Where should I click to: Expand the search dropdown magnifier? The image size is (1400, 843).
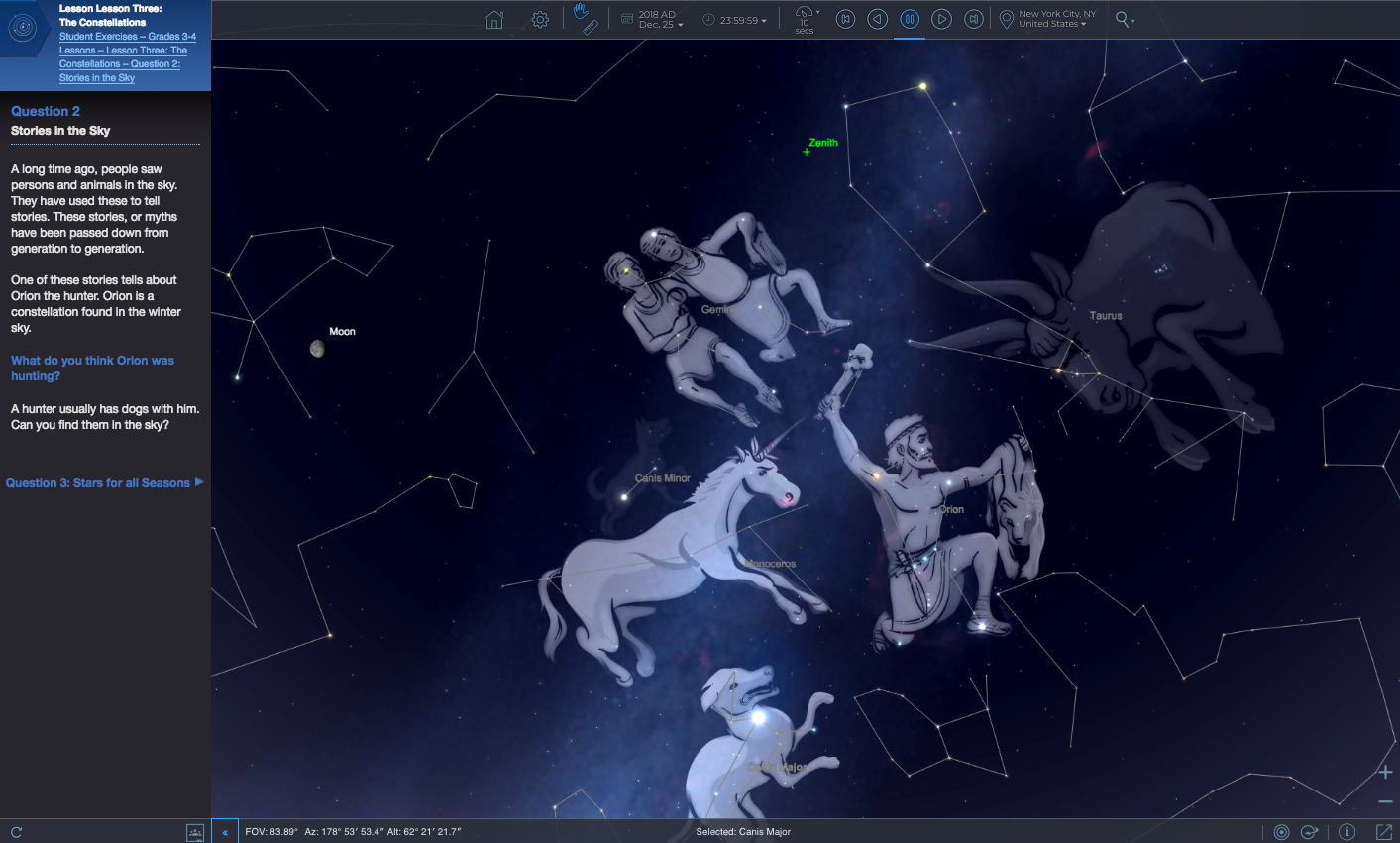pyautogui.click(x=1124, y=19)
